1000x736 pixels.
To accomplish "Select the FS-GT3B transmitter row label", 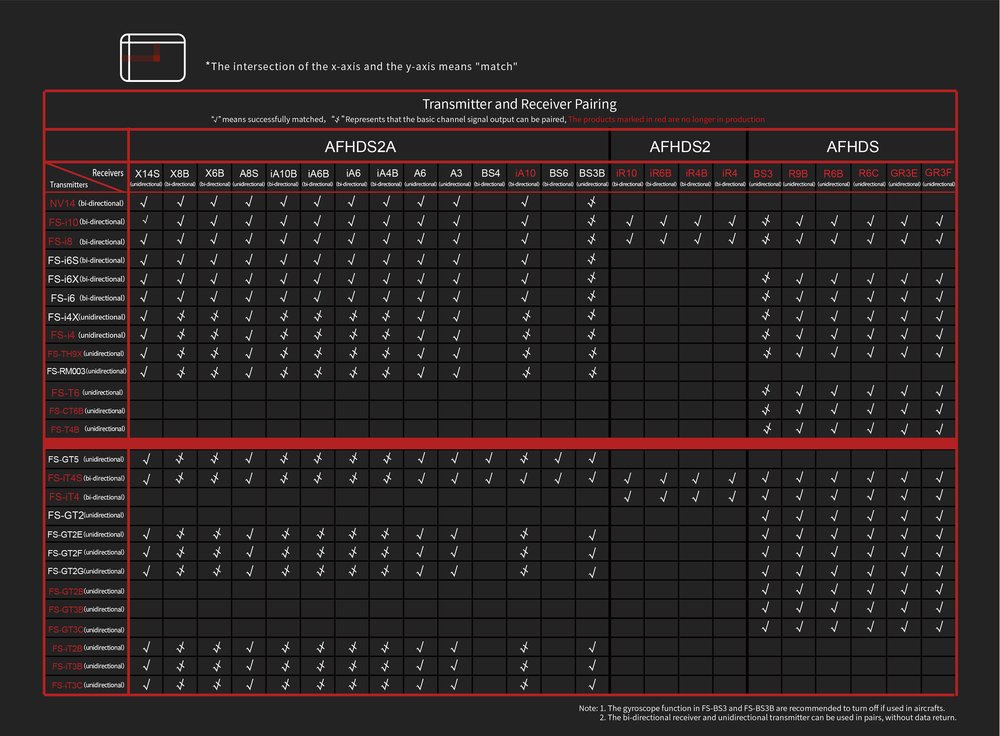I will click(x=86, y=610).
